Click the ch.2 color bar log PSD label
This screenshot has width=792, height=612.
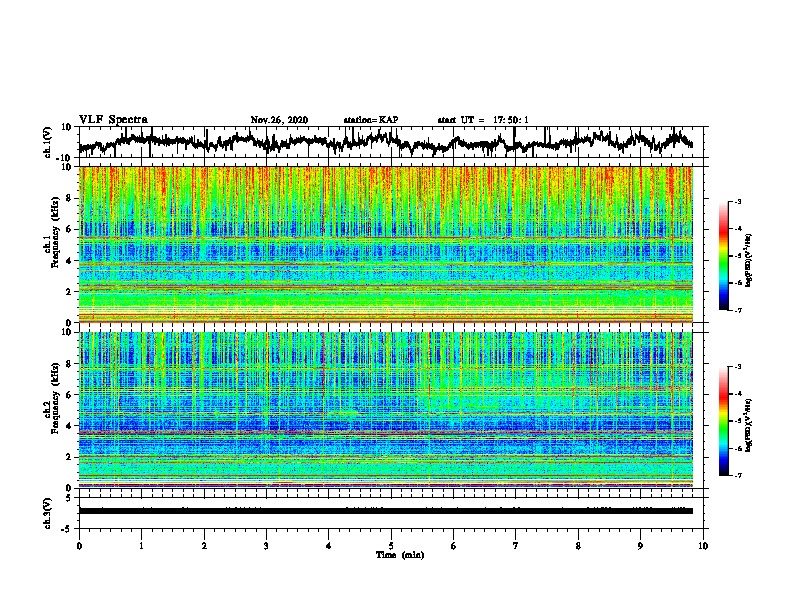click(749, 425)
